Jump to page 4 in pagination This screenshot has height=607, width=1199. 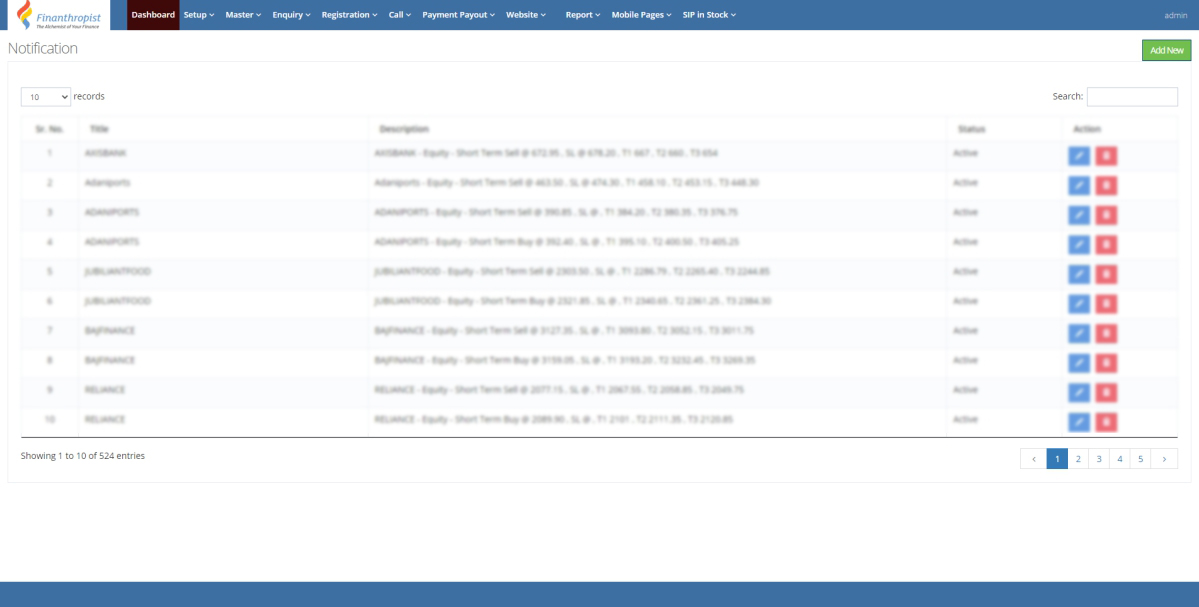pyautogui.click(x=1119, y=459)
